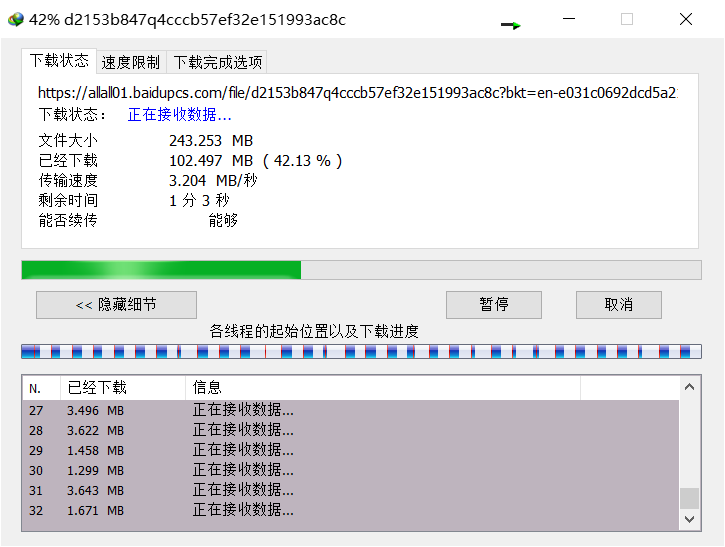Click the 已经下载 column header
The image size is (725, 547).
pyautogui.click(x=123, y=388)
